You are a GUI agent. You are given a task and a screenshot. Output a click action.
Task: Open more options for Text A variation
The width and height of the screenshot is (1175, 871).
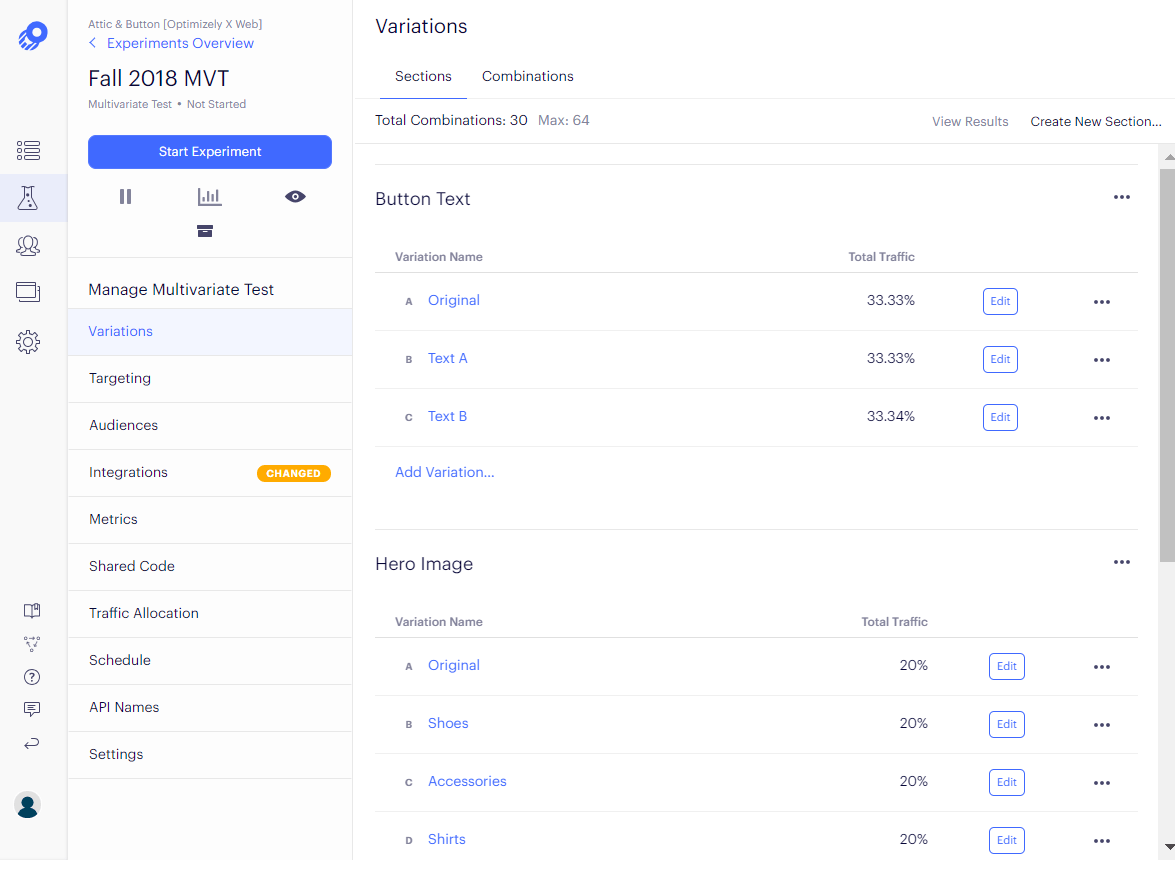1101,360
